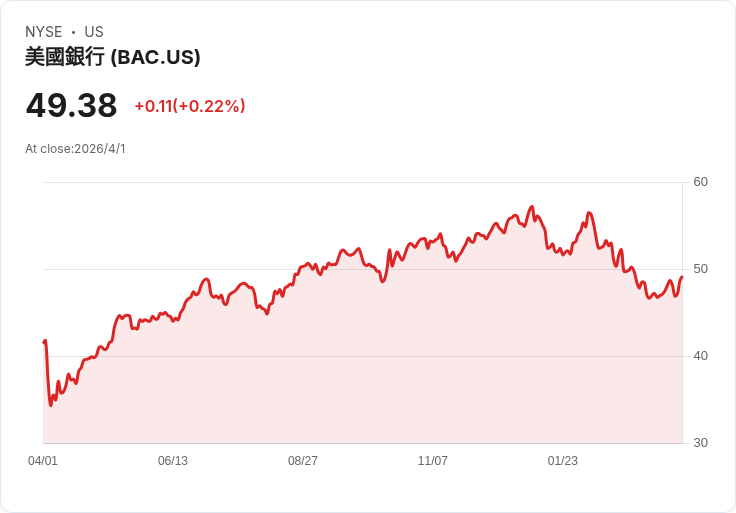736x513 pixels.
Task: Click the chart's lowest dip after 04/01
Action: tap(51, 405)
